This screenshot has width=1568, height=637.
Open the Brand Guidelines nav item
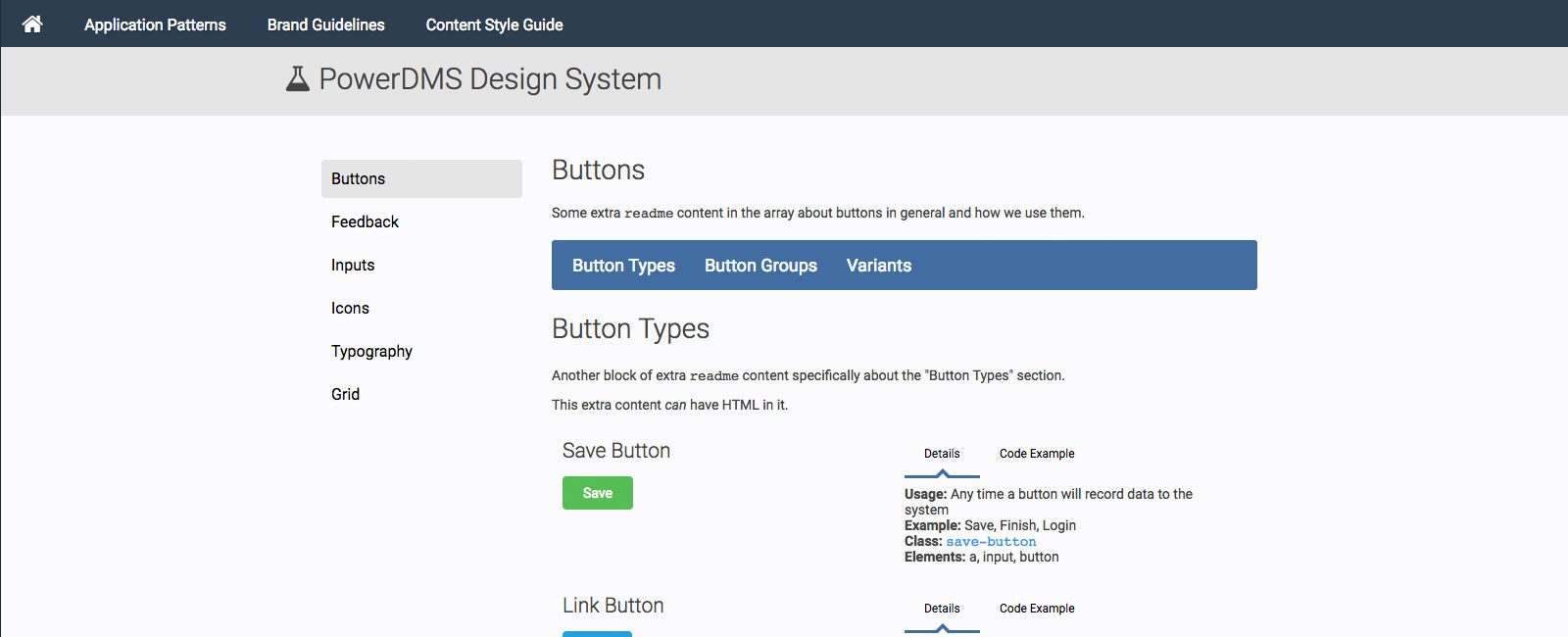325,24
